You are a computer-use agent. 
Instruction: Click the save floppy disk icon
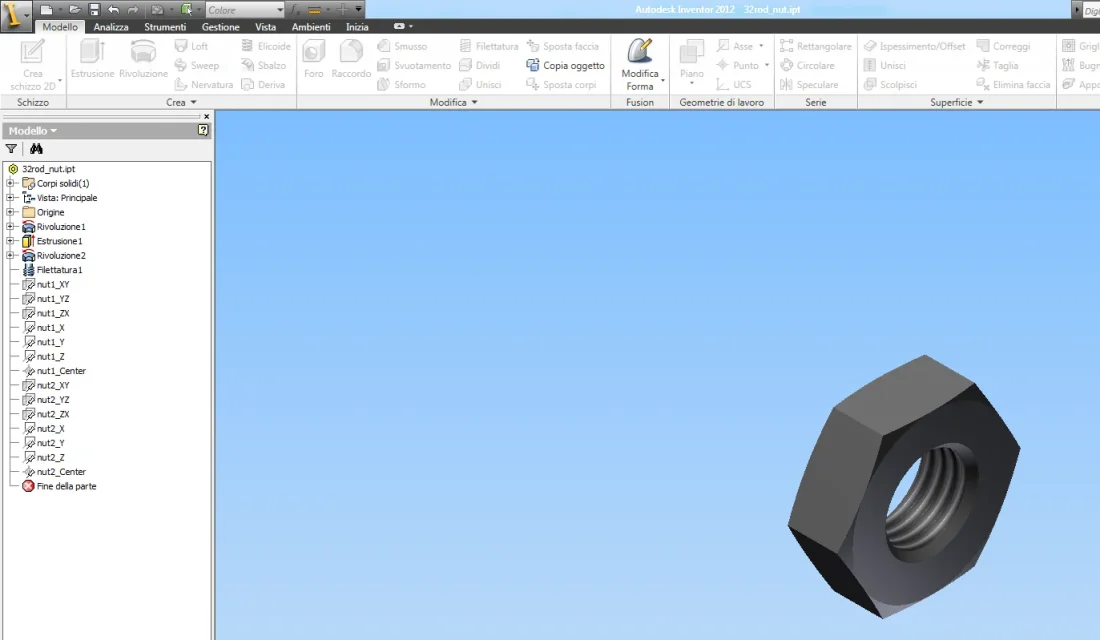[x=94, y=10]
